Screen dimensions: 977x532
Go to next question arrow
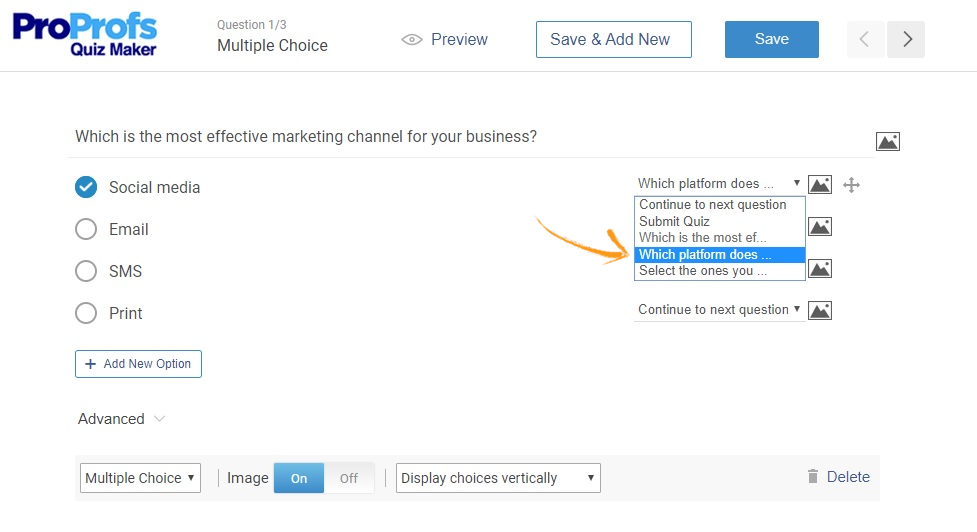pos(906,39)
